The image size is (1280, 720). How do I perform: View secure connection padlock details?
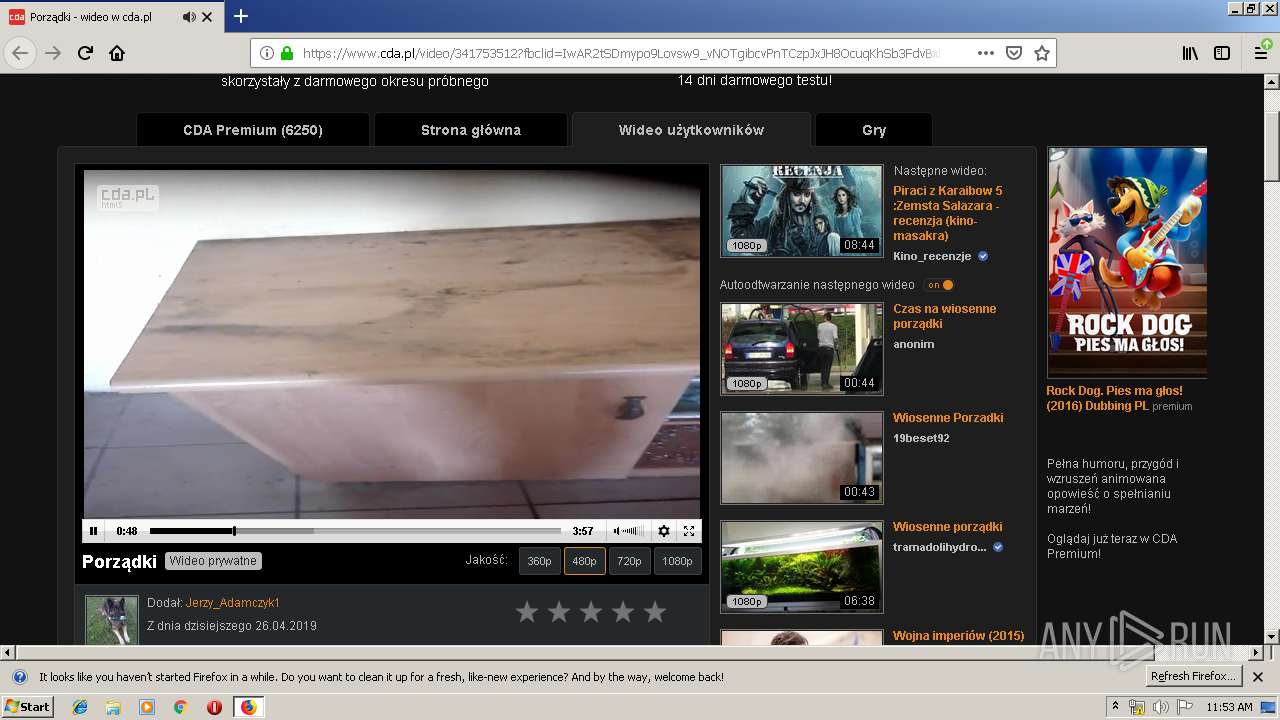pyautogui.click(x=287, y=53)
